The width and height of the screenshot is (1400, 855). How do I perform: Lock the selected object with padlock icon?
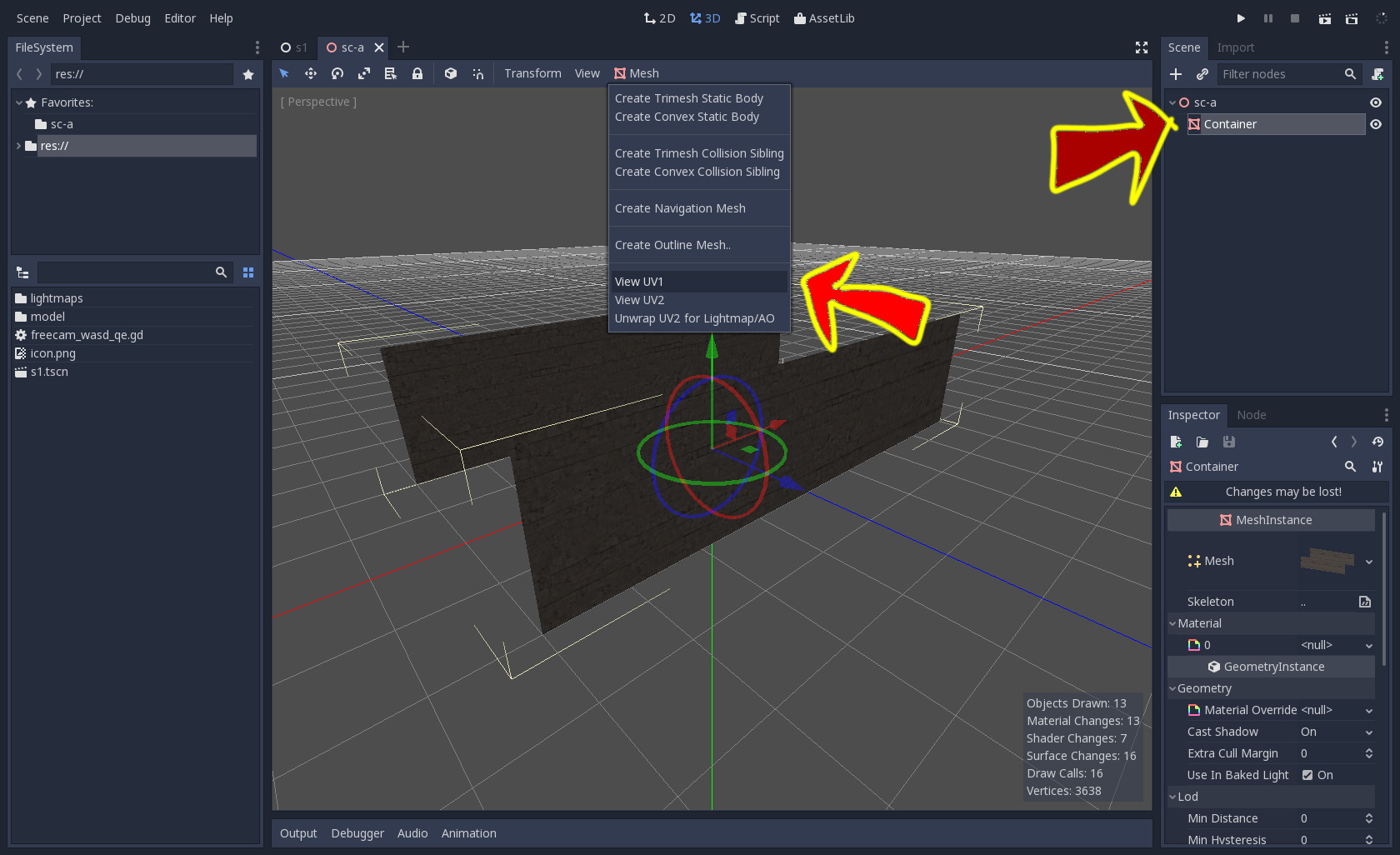pos(417,73)
